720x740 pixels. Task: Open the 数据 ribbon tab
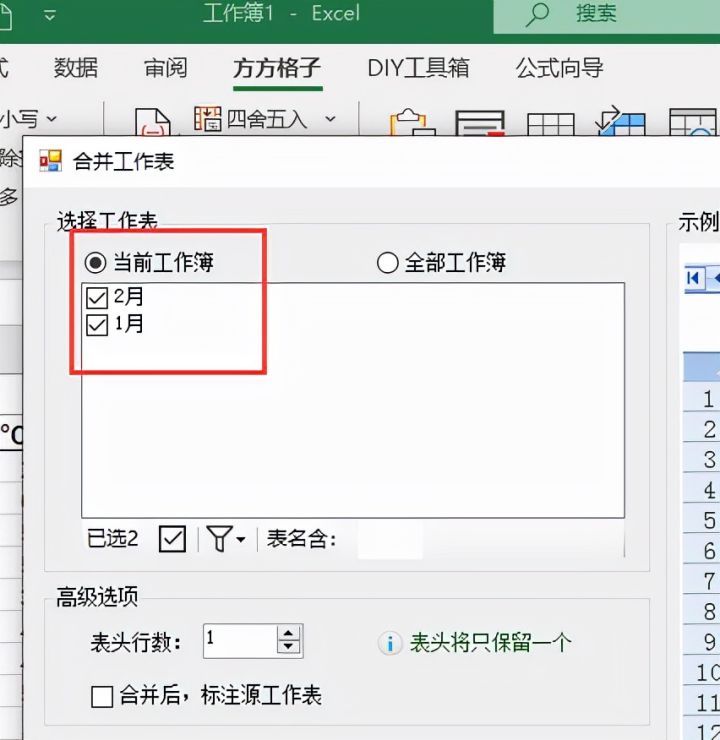[75, 68]
